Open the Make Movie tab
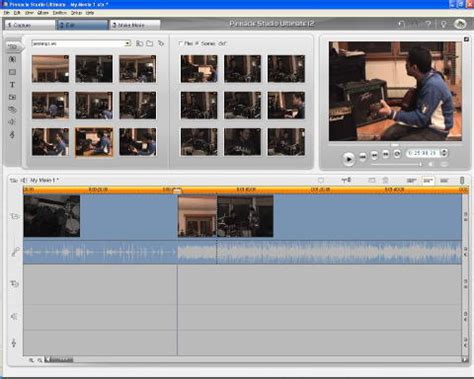Screen dimensions: 474x379 tap(135, 25)
